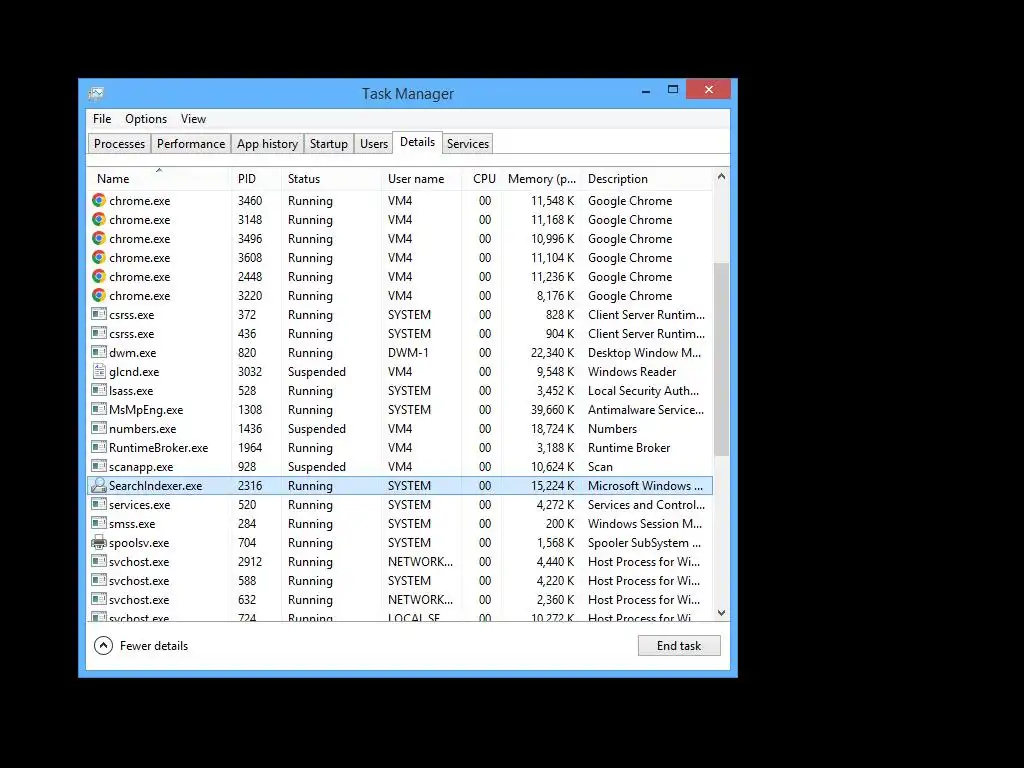The width and height of the screenshot is (1024, 768).
Task: Click the Chrome icon for PID 3608
Action: point(99,257)
